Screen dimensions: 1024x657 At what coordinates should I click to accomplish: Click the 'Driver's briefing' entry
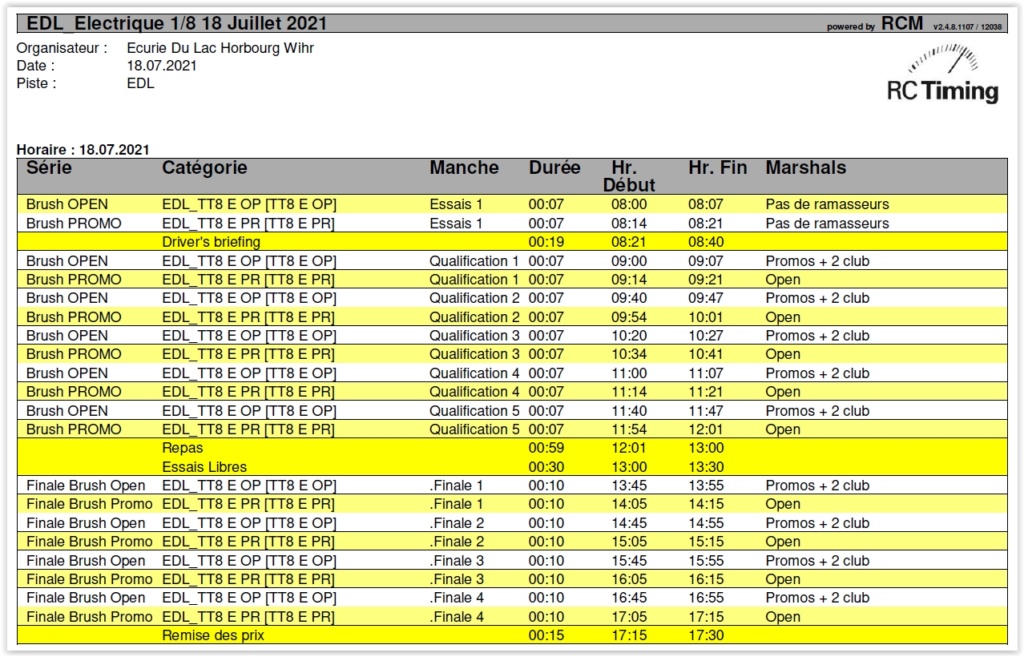click(211, 242)
